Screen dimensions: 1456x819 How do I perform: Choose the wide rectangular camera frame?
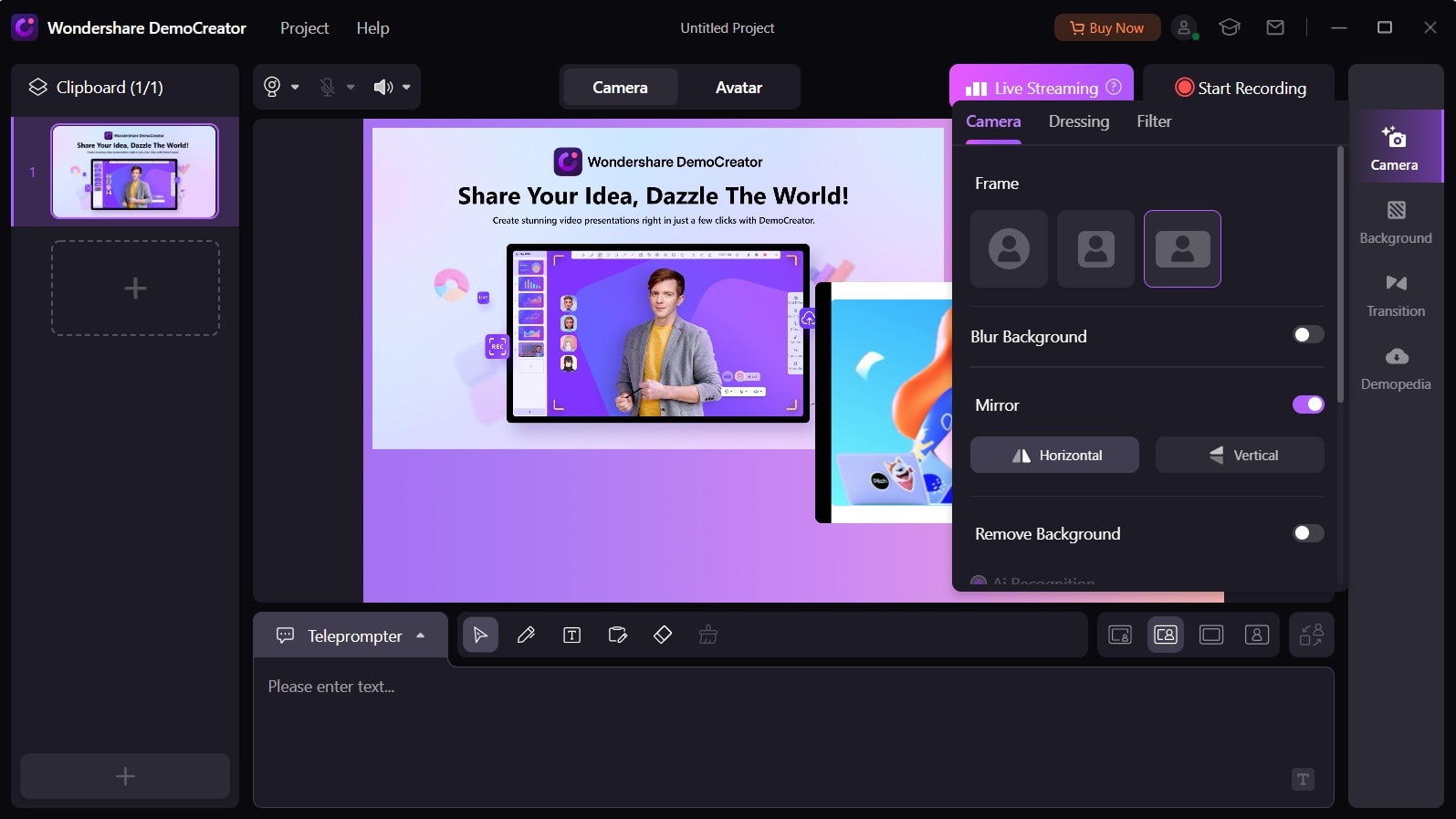pyautogui.click(x=1182, y=248)
